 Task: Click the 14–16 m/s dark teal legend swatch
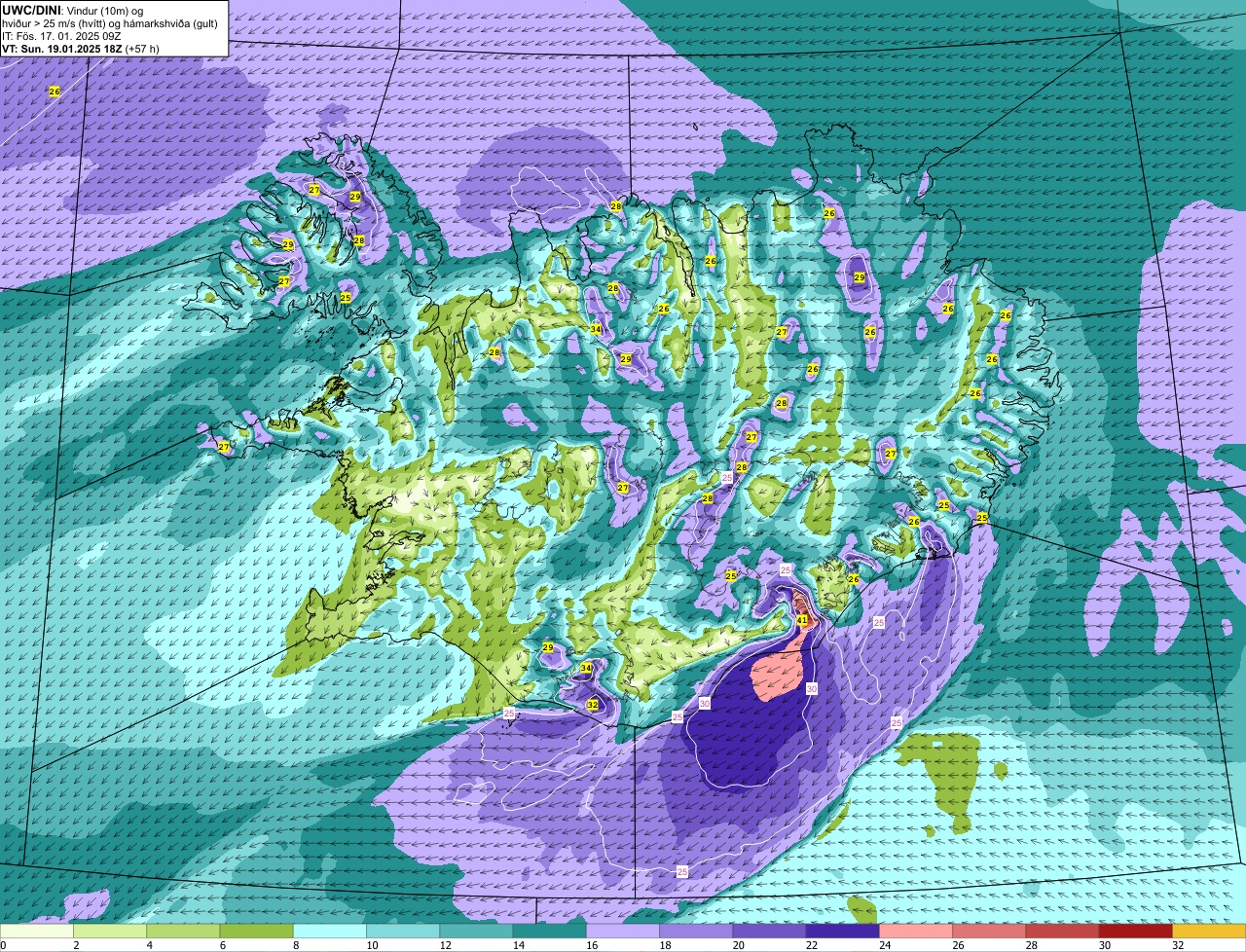549,932
